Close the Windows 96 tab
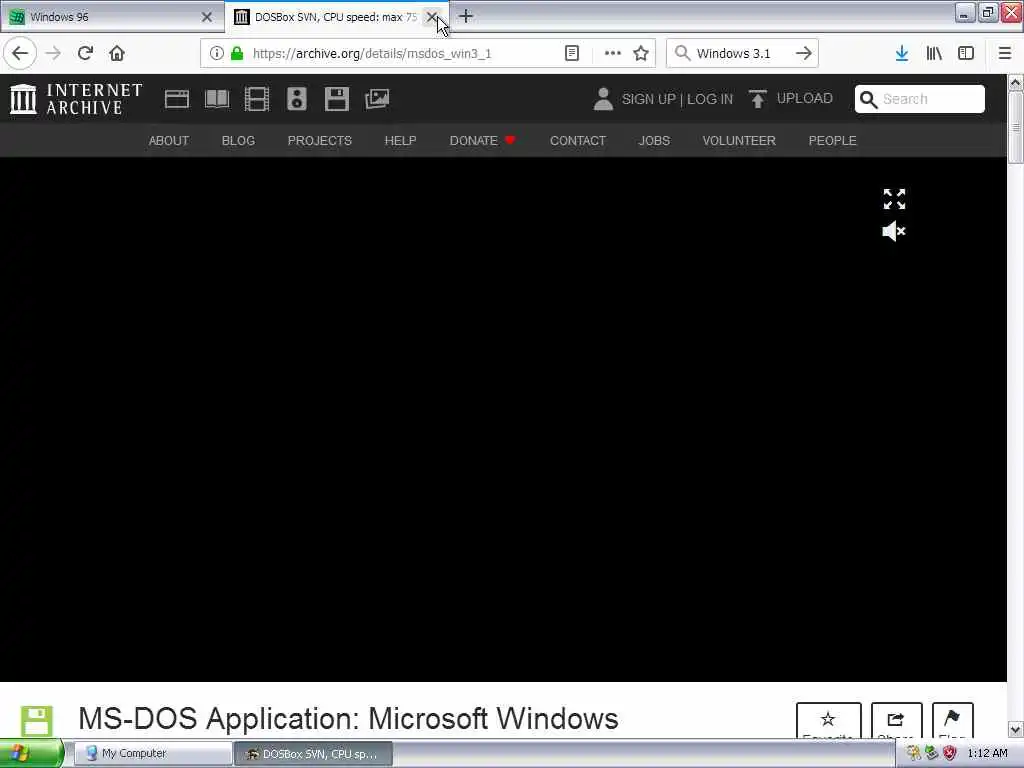 207,17
